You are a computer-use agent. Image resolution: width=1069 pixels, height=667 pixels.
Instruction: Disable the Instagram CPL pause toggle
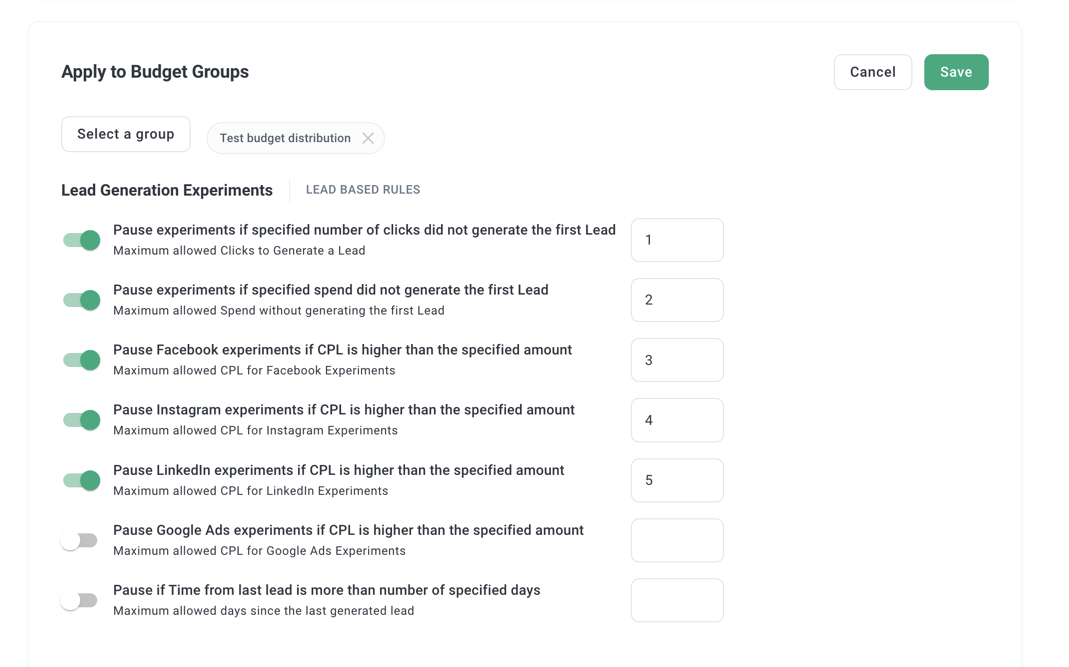pos(81,420)
